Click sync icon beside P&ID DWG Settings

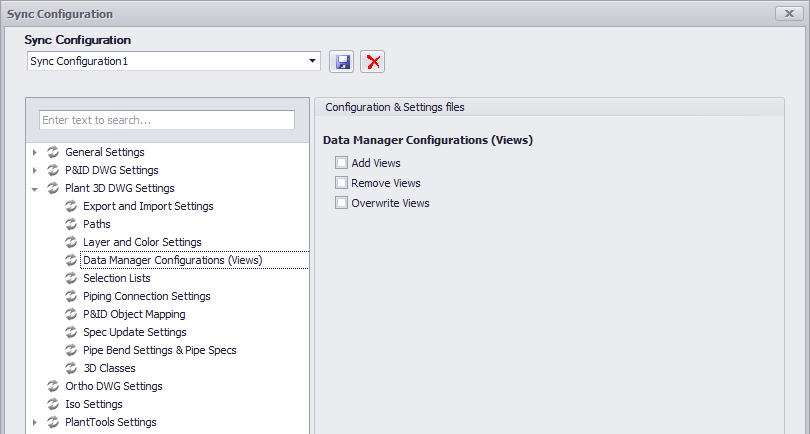pyautogui.click(x=53, y=170)
